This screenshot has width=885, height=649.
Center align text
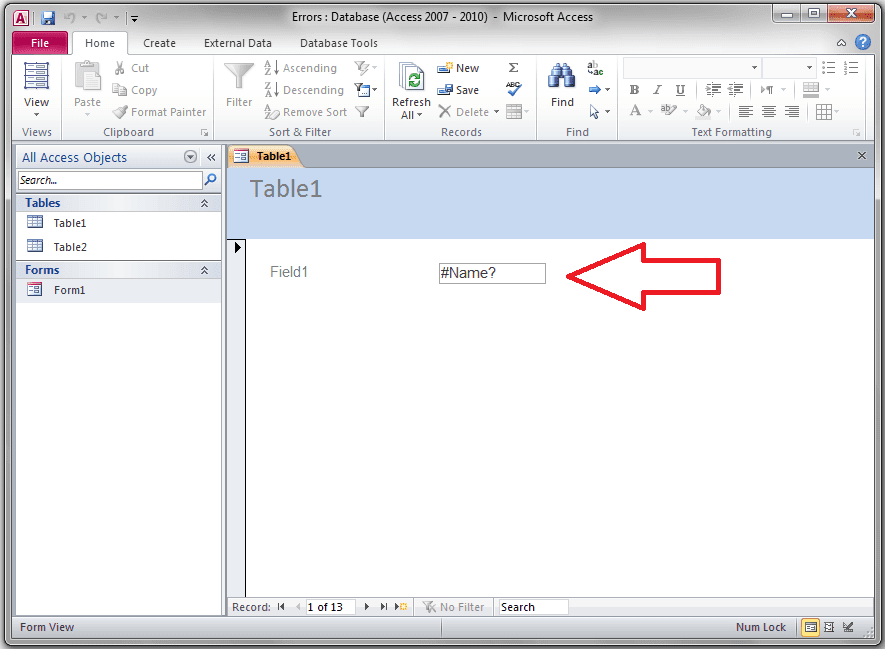(x=769, y=111)
